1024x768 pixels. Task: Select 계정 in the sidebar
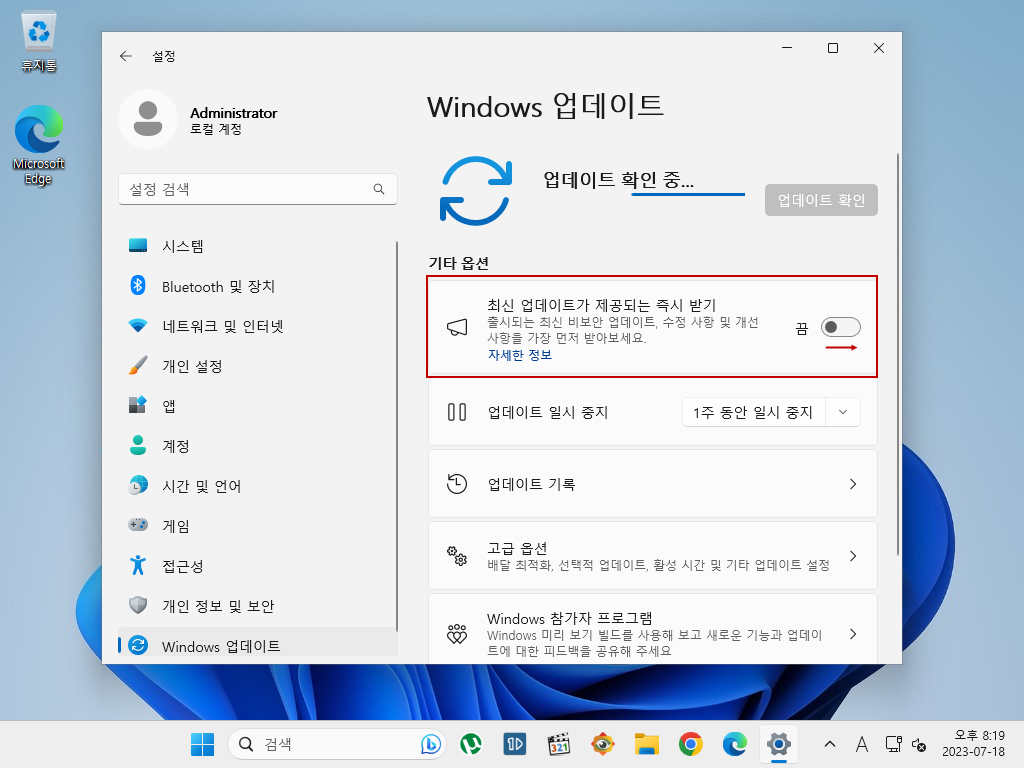tap(258, 446)
